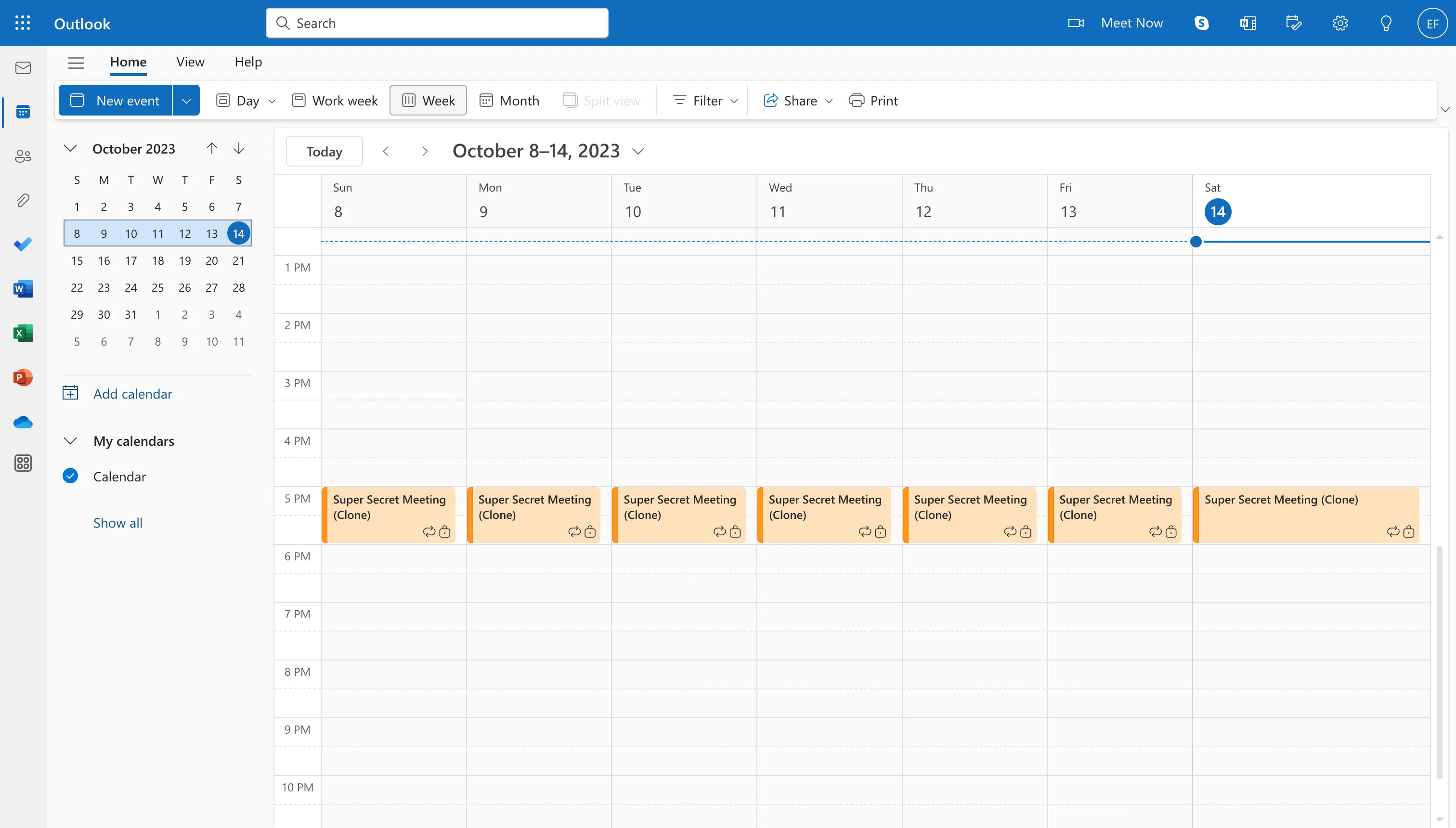1456x828 pixels.
Task: Select the Home ribbon tab
Action: [x=128, y=61]
